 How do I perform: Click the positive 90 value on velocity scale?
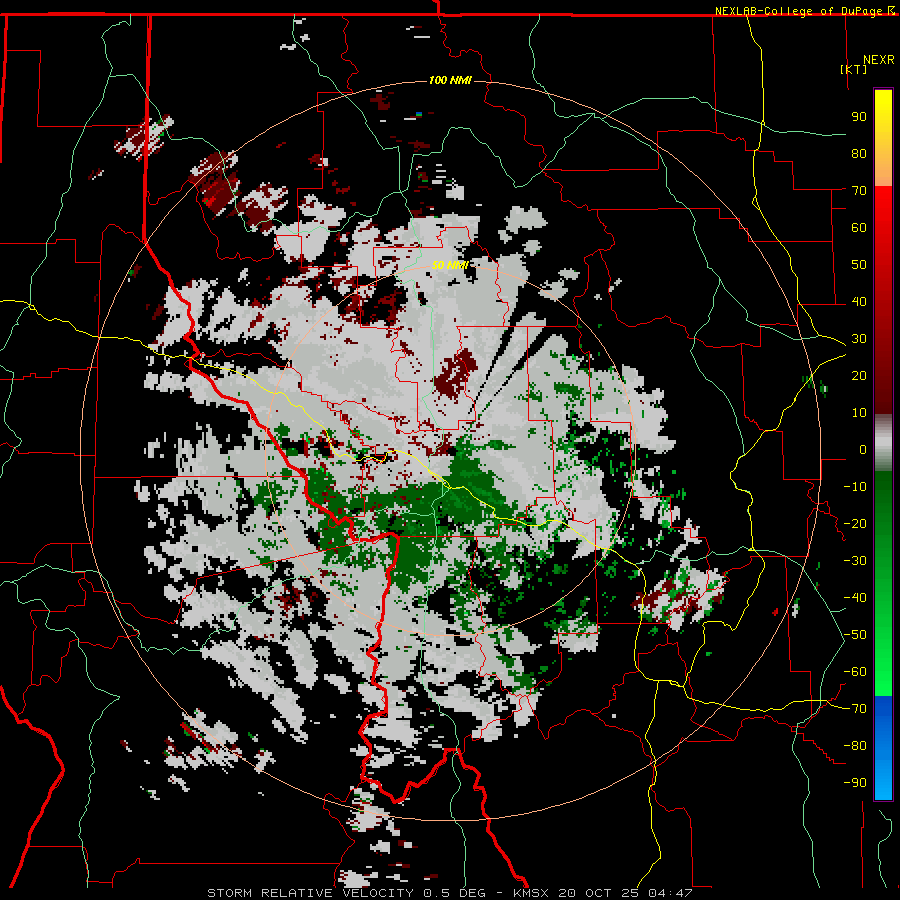click(859, 117)
